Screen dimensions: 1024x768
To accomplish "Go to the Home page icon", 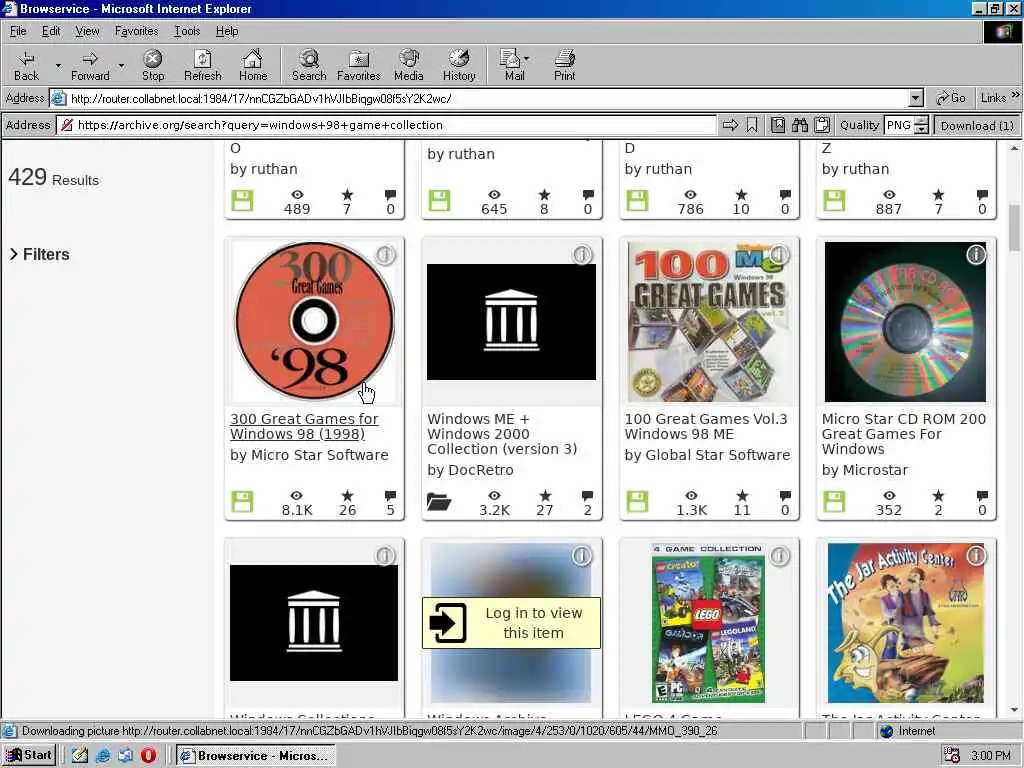I will [253, 65].
